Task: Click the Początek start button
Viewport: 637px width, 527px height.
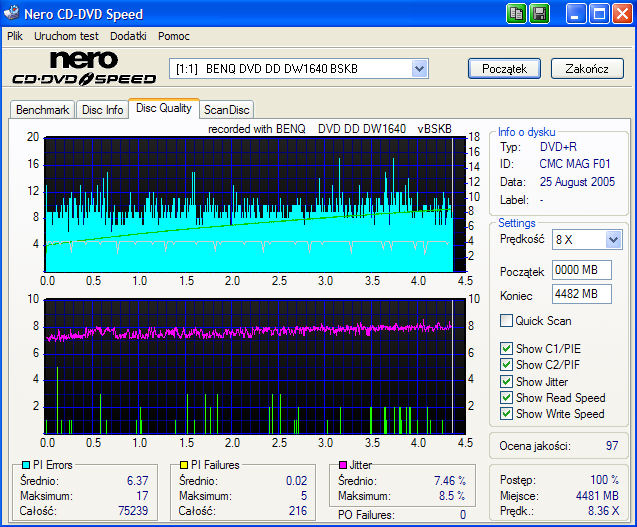Action: (504, 69)
